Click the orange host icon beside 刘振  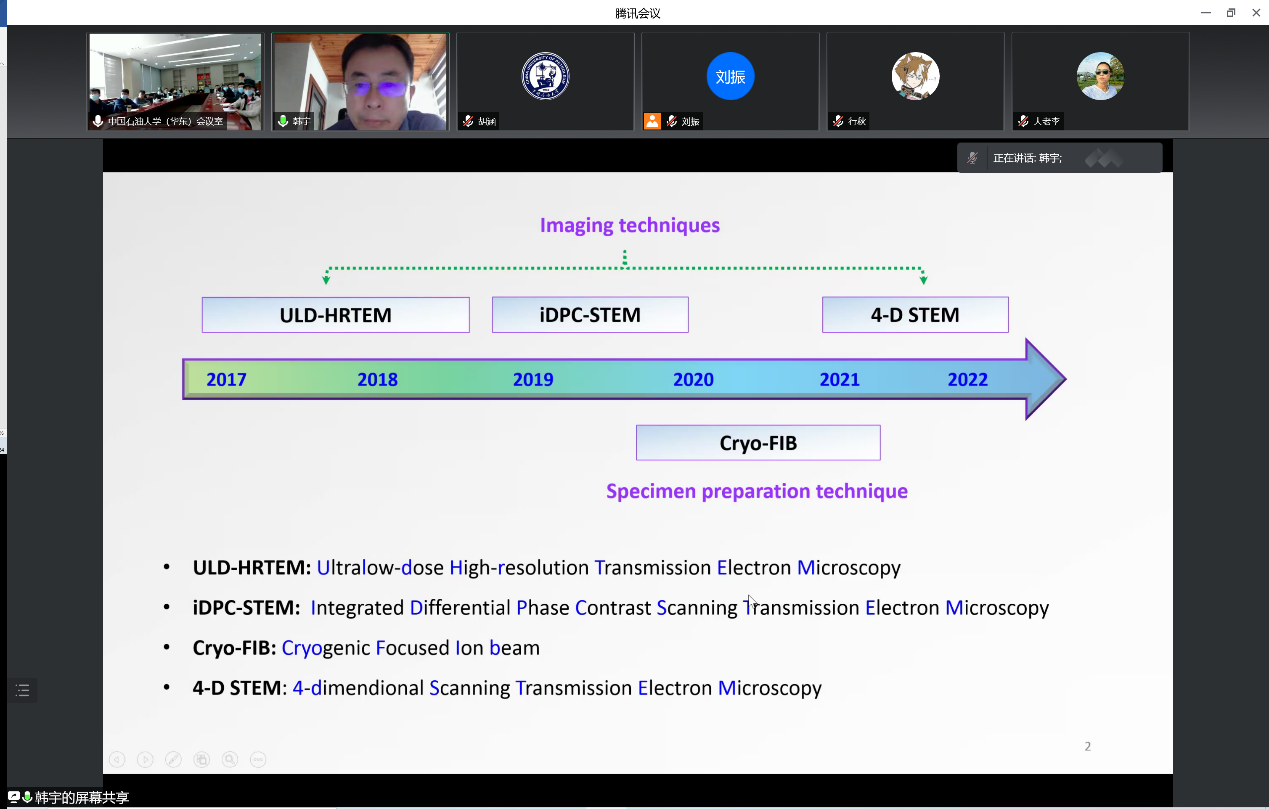tap(652, 121)
